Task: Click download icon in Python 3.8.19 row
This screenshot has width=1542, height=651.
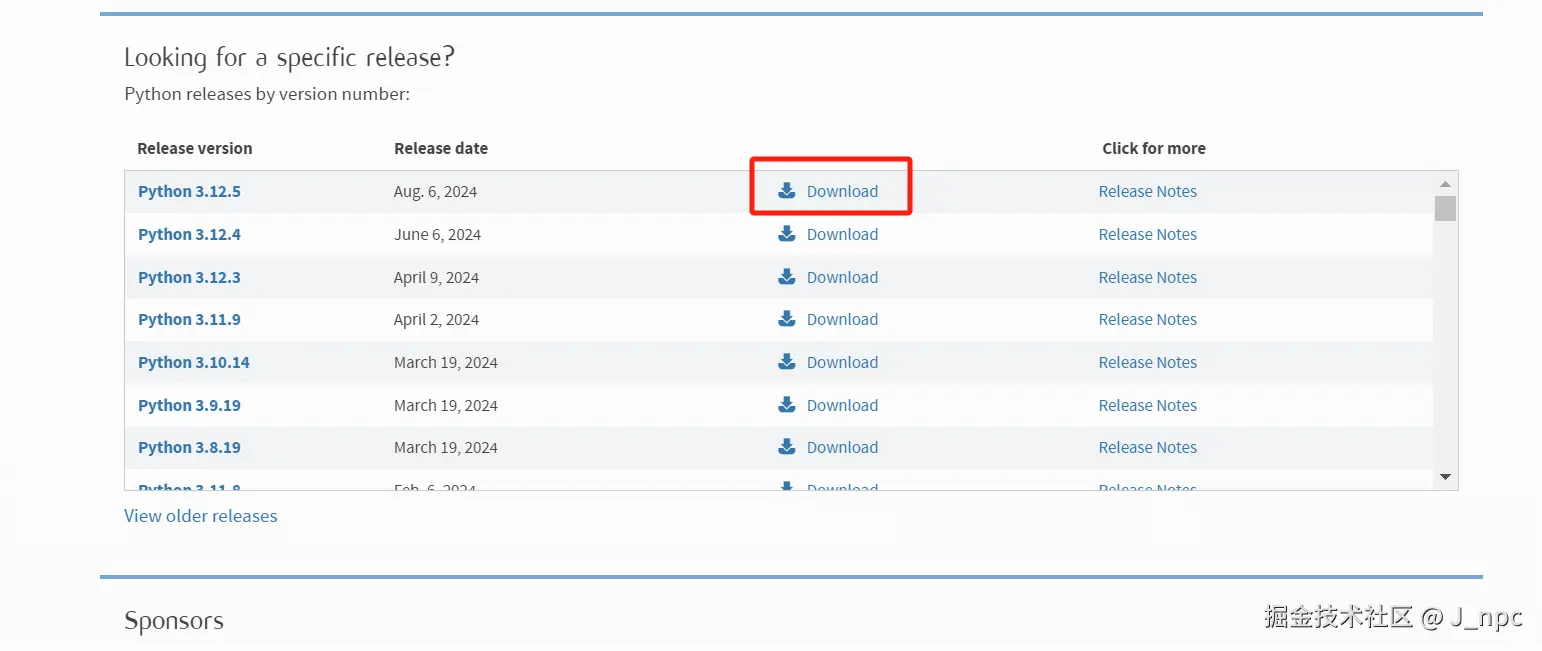Action: (x=787, y=447)
